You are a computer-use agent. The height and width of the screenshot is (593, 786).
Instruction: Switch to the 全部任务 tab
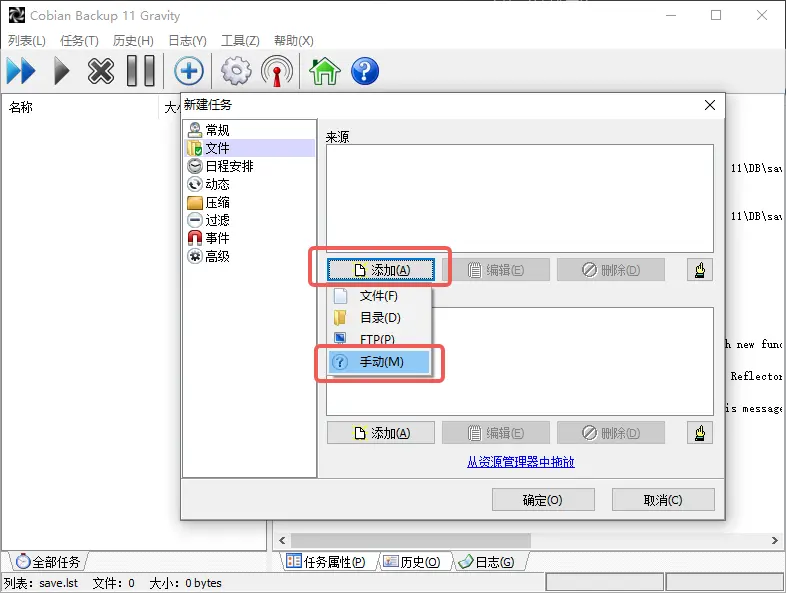(x=48, y=562)
